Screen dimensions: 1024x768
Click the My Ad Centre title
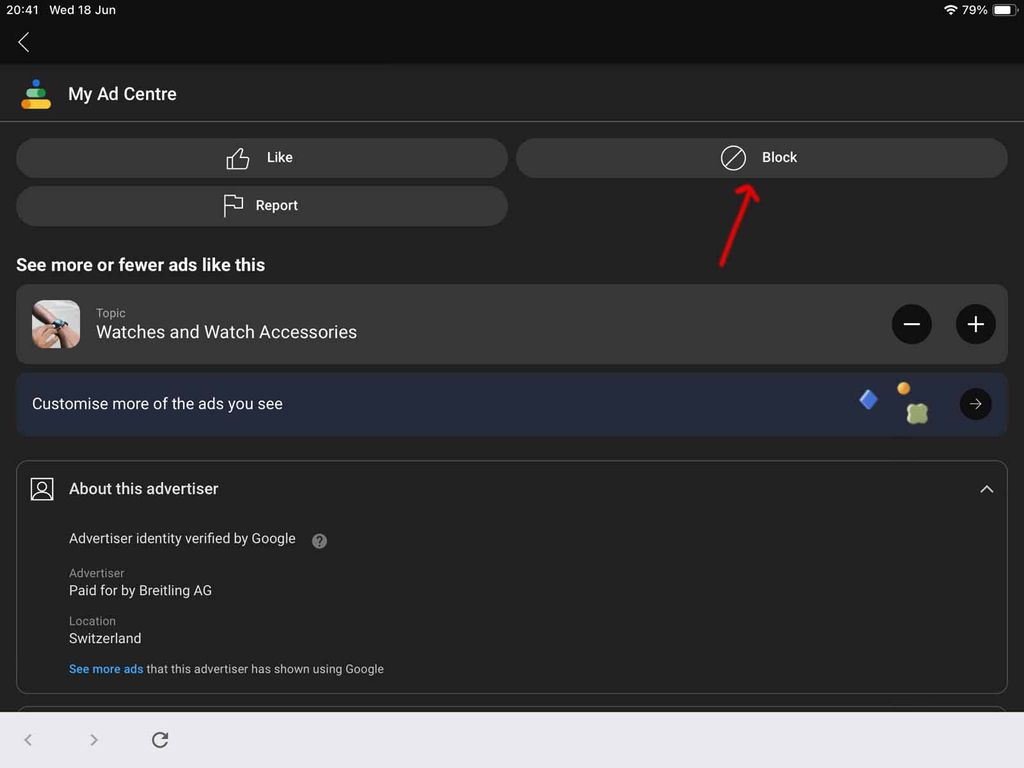tap(122, 94)
